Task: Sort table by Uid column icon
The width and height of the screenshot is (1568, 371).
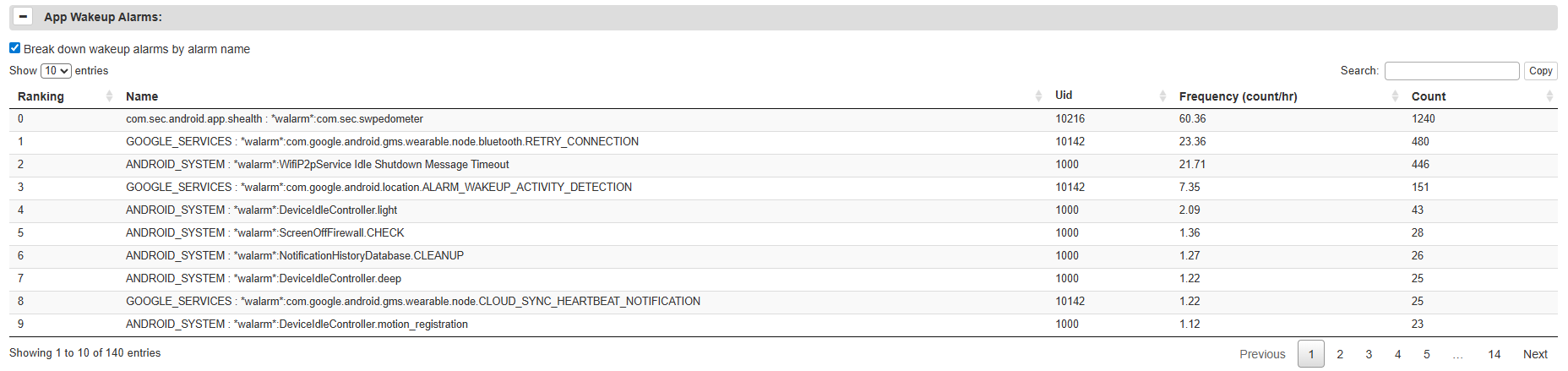Action: pos(1162,96)
